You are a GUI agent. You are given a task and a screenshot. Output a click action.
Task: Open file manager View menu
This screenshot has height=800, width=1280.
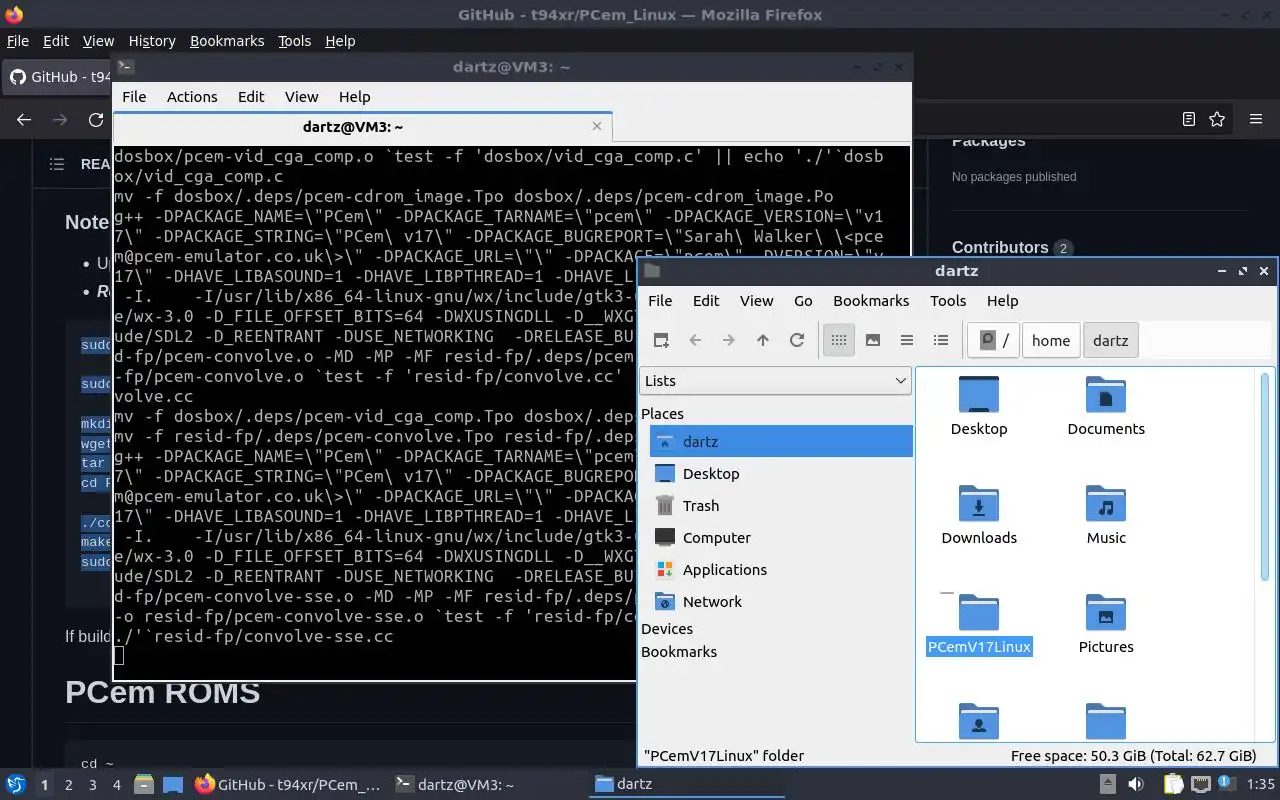tap(756, 300)
